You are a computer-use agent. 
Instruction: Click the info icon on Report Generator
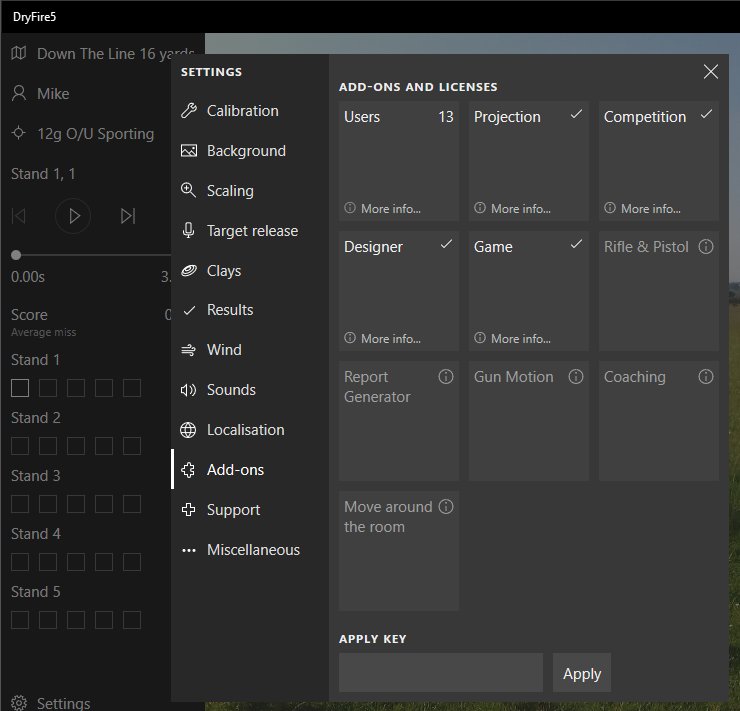(x=446, y=376)
